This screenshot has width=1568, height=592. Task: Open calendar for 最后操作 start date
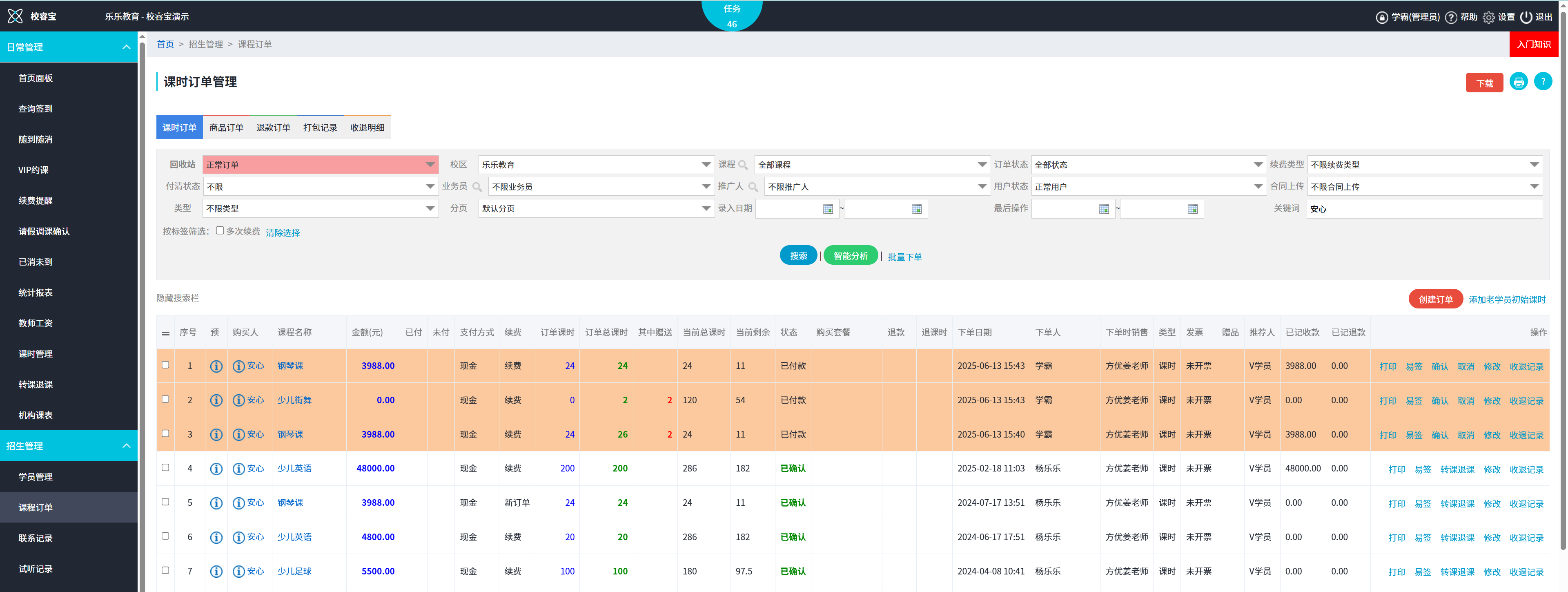point(1104,209)
